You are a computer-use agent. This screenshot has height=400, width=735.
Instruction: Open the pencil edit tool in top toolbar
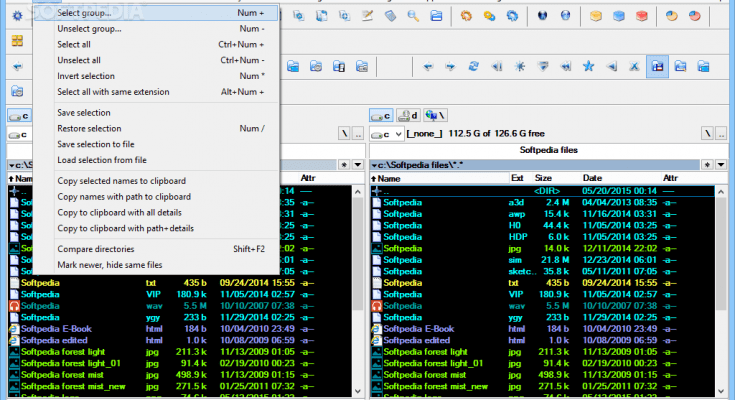point(367,16)
